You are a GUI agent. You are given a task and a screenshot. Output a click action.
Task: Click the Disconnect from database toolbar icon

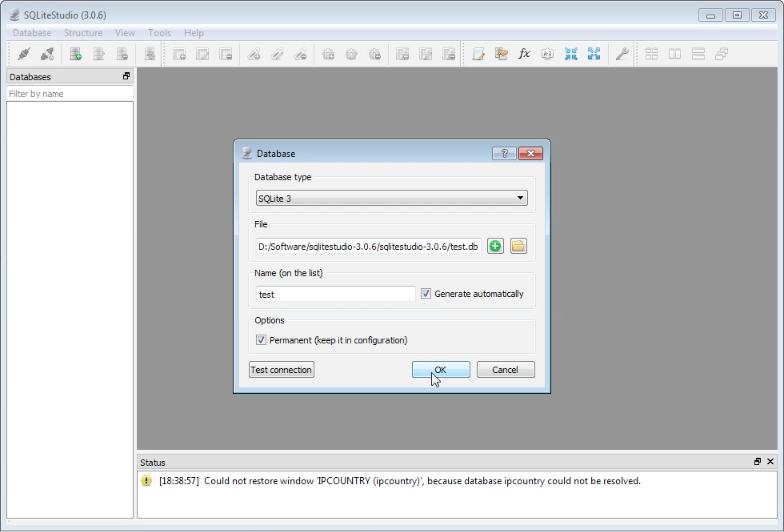point(48,54)
